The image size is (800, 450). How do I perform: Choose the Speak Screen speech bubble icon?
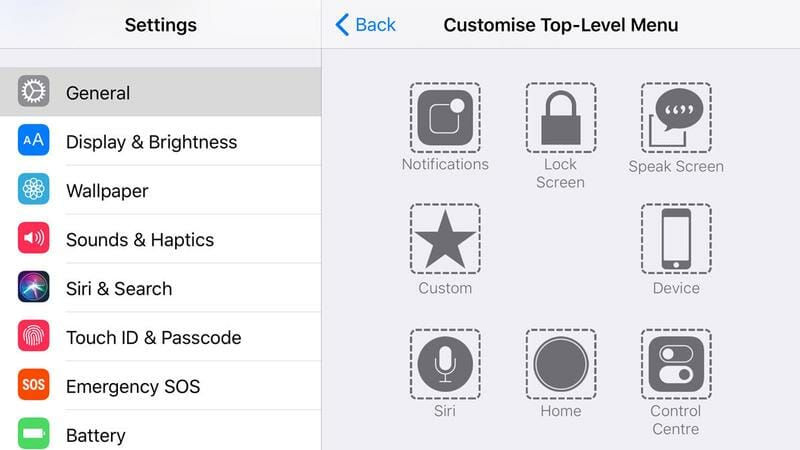[676, 118]
